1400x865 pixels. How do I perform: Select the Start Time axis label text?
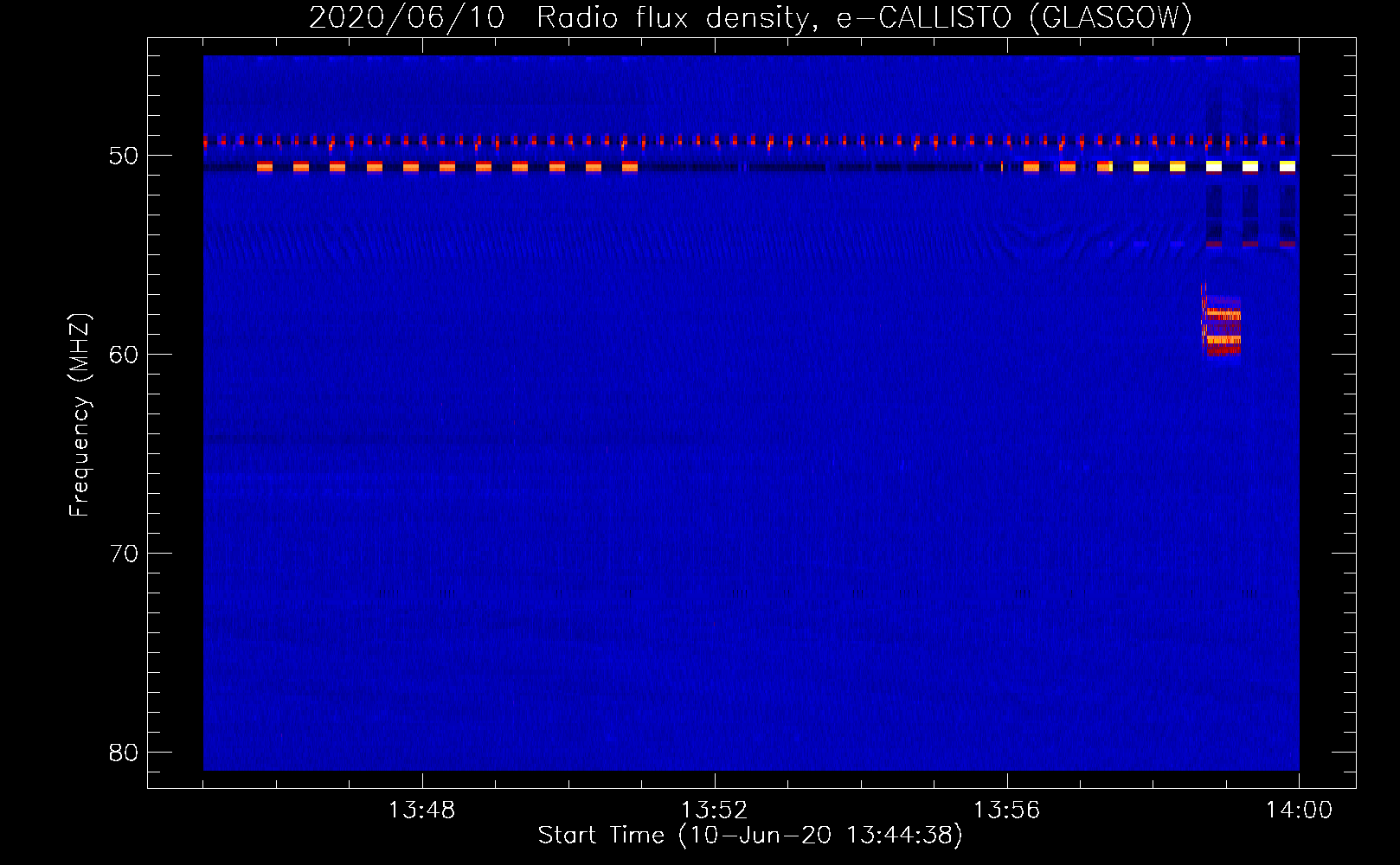pos(750,836)
